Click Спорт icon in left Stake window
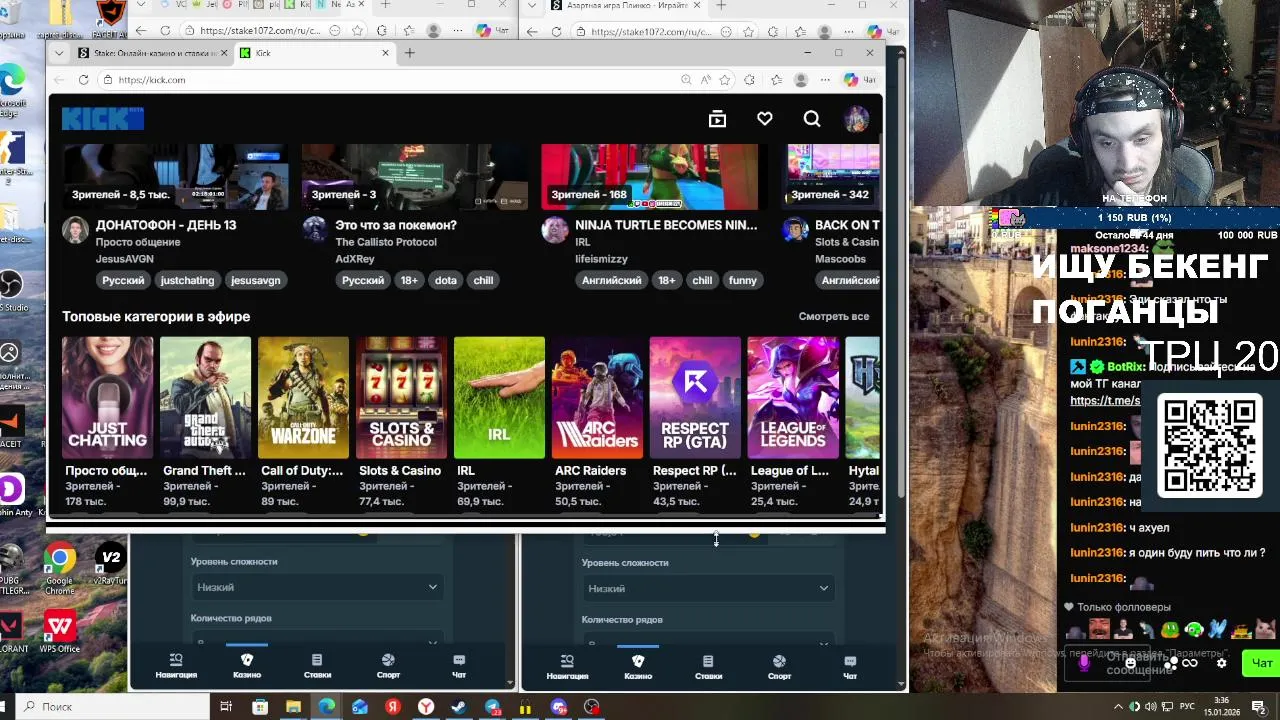The image size is (1280, 720). tap(388, 666)
